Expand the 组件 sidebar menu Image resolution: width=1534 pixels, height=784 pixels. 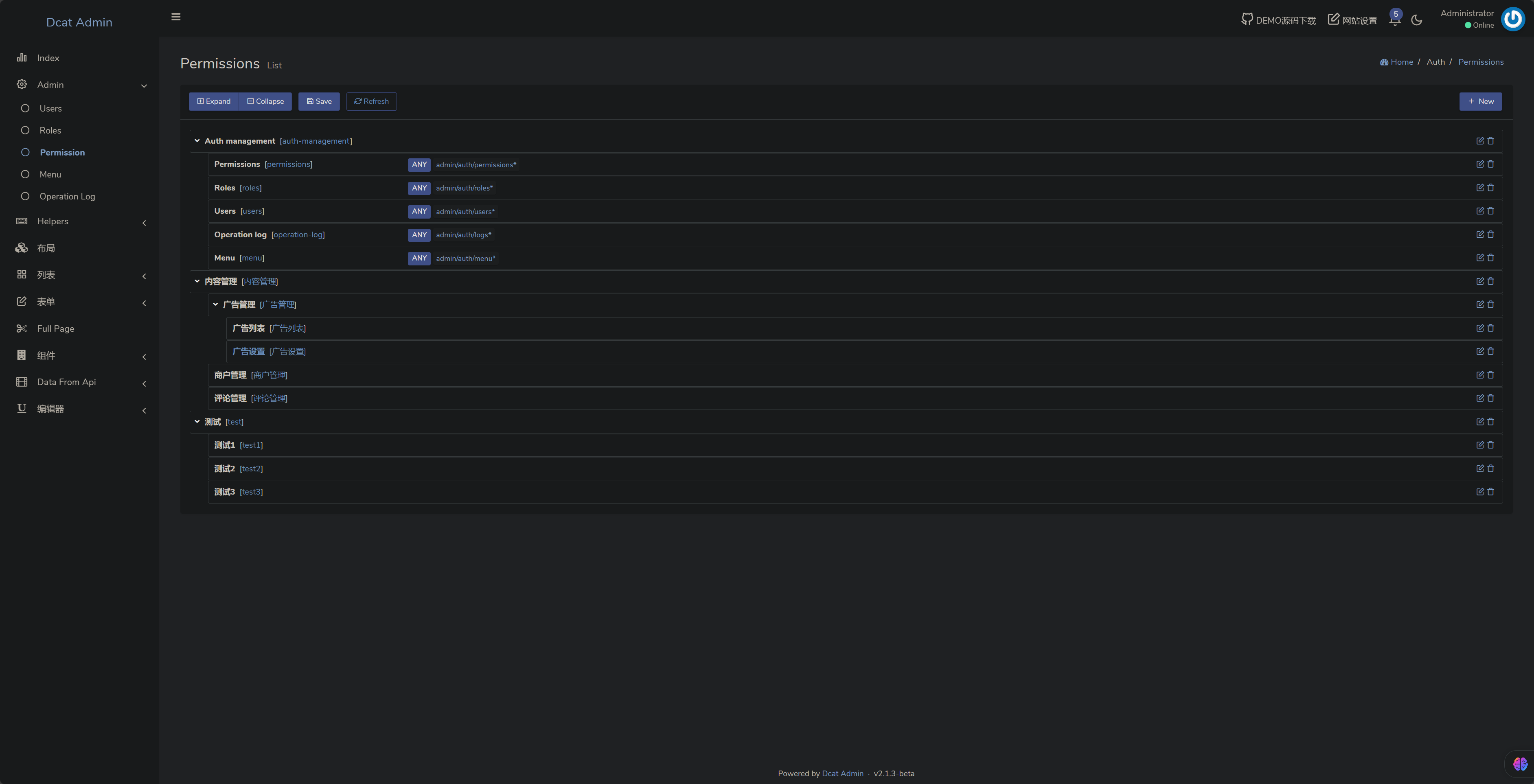[80, 355]
